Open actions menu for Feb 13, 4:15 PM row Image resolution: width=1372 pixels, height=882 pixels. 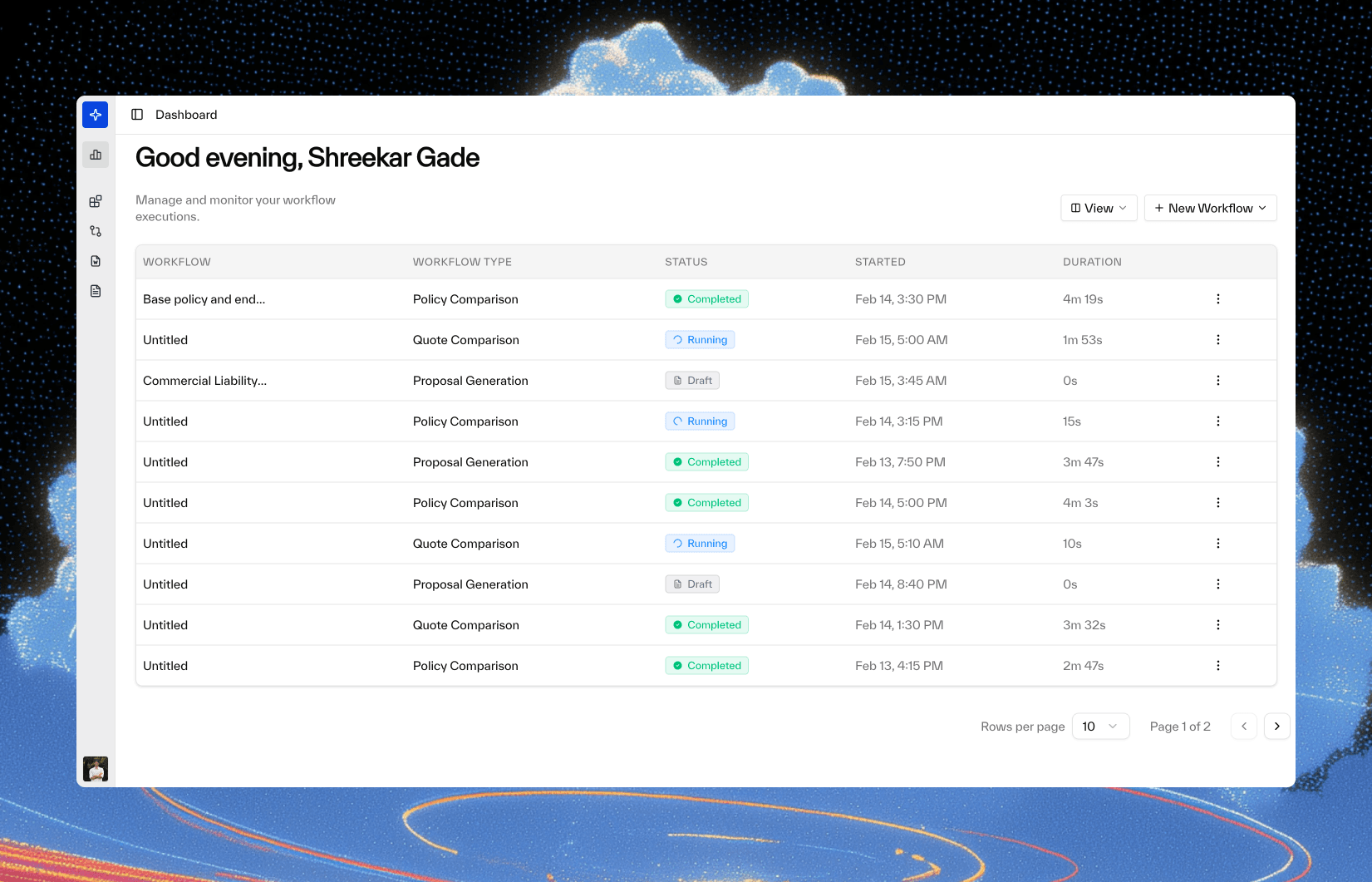tap(1218, 666)
